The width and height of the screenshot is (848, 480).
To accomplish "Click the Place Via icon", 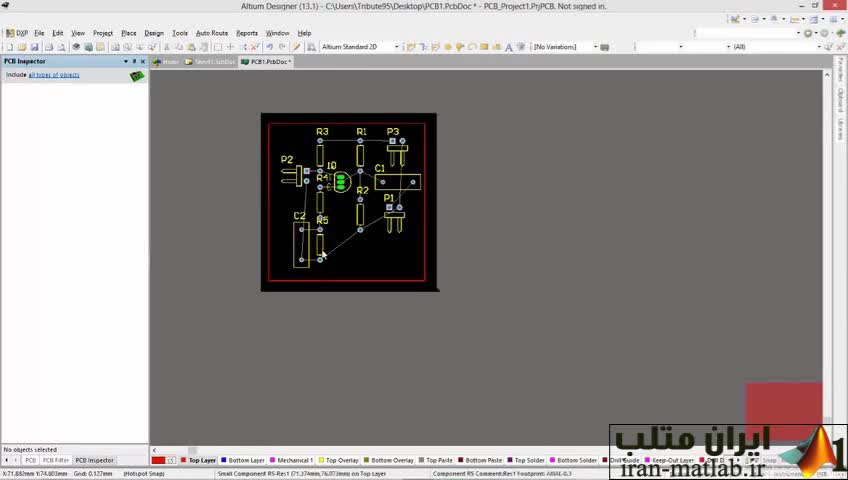I will [x=460, y=47].
